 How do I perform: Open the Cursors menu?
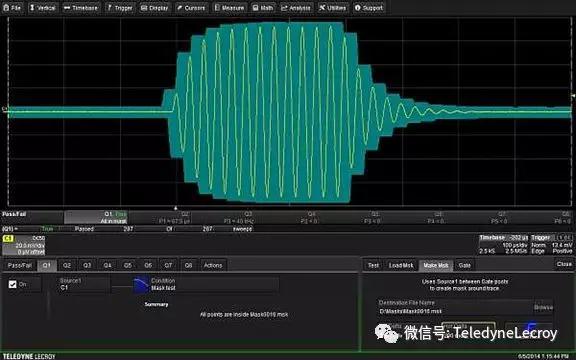[191, 8]
